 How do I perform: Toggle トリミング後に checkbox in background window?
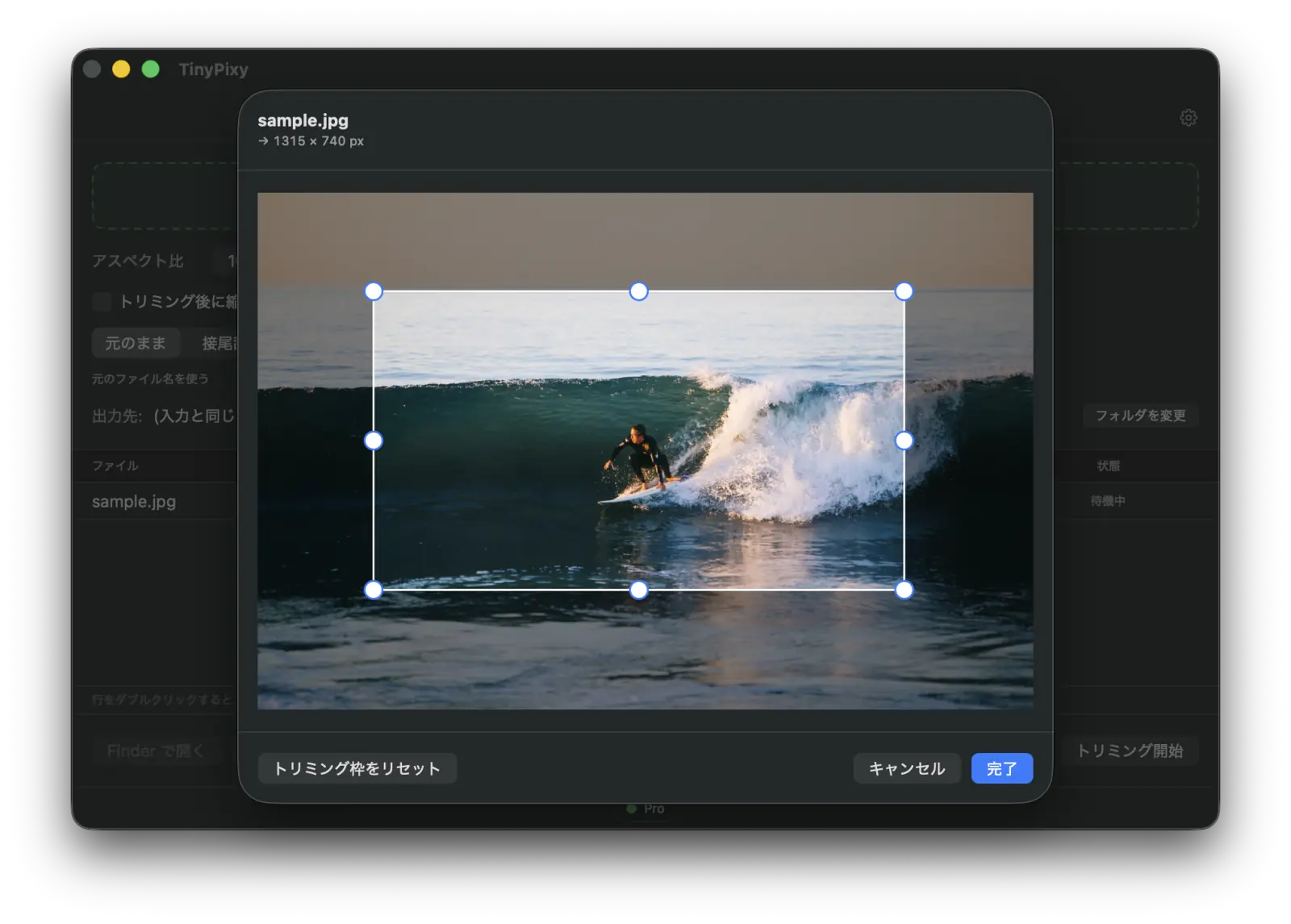pos(102,302)
